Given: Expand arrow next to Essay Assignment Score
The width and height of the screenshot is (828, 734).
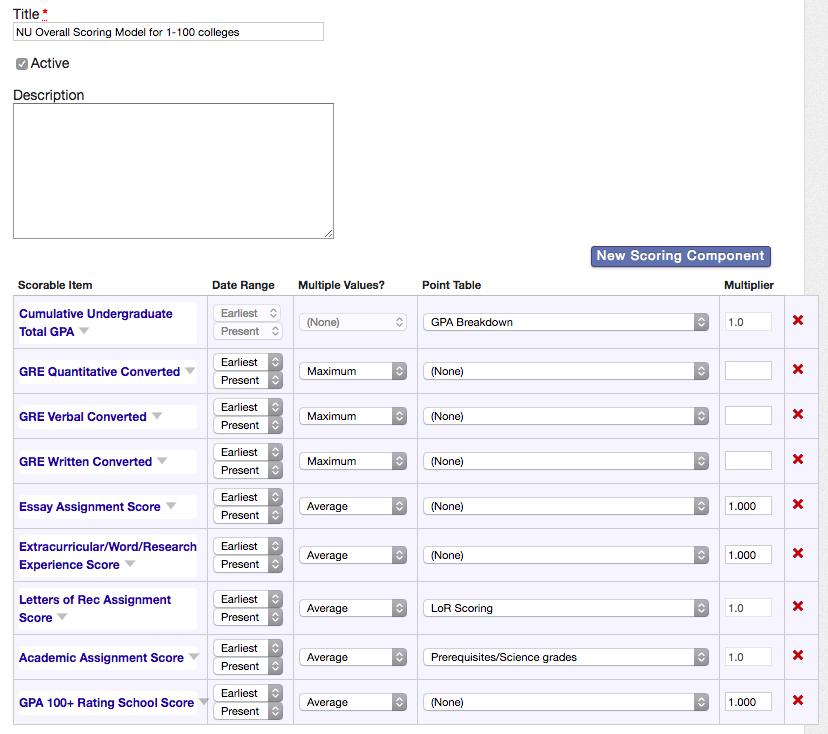Looking at the screenshot, I should pyautogui.click(x=171, y=506).
